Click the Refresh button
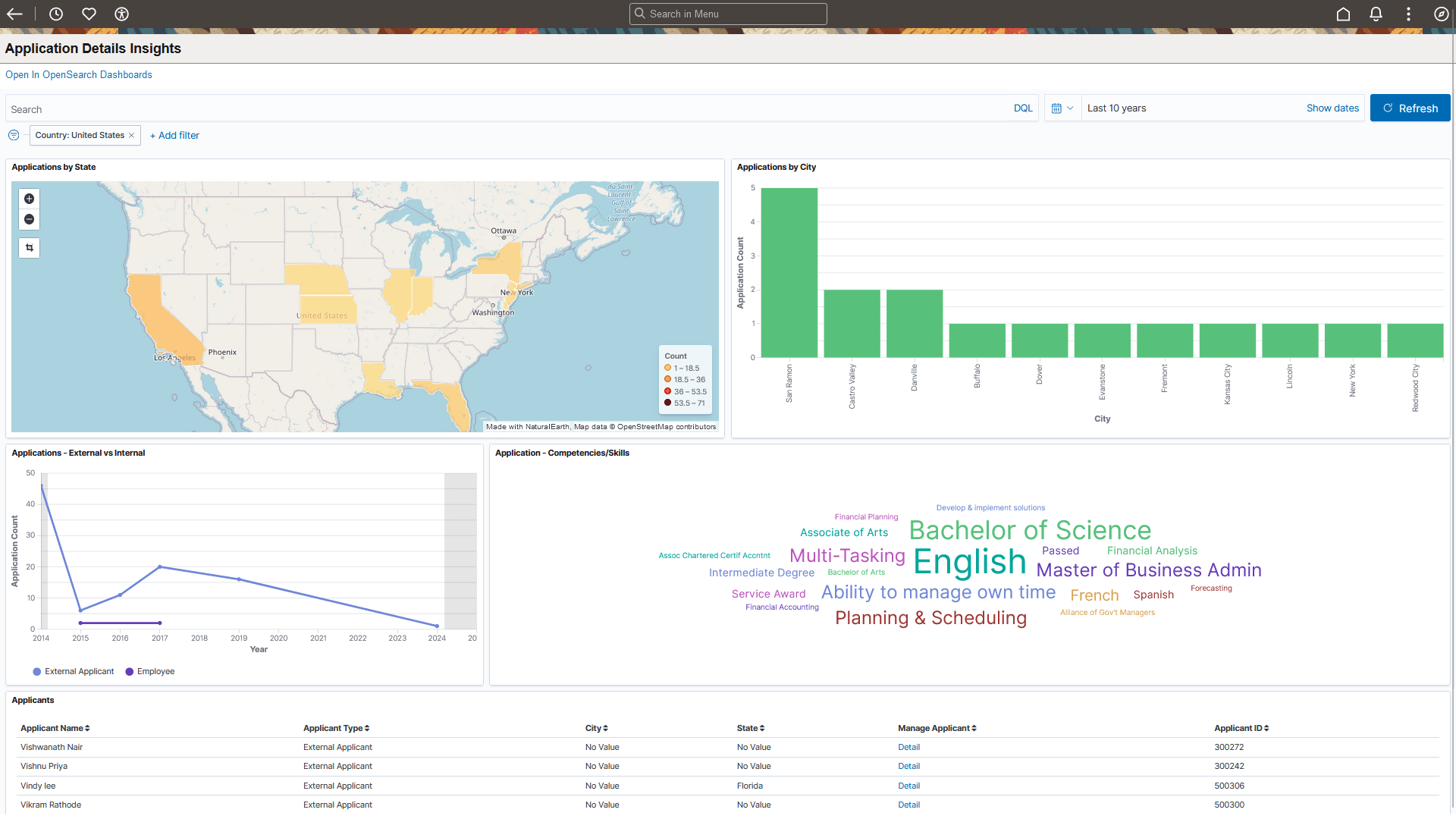 point(1410,108)
